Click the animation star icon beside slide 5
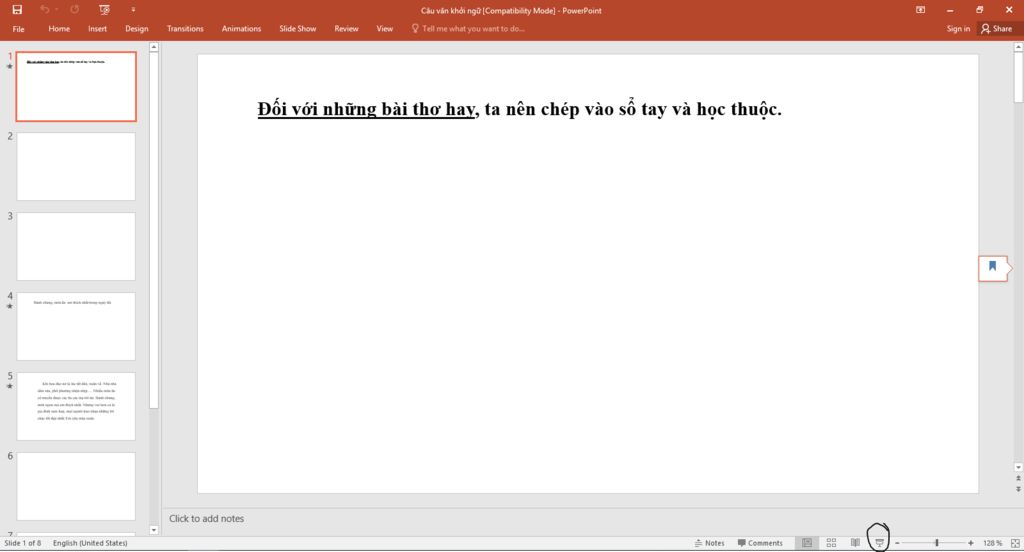 coord(9,387)
